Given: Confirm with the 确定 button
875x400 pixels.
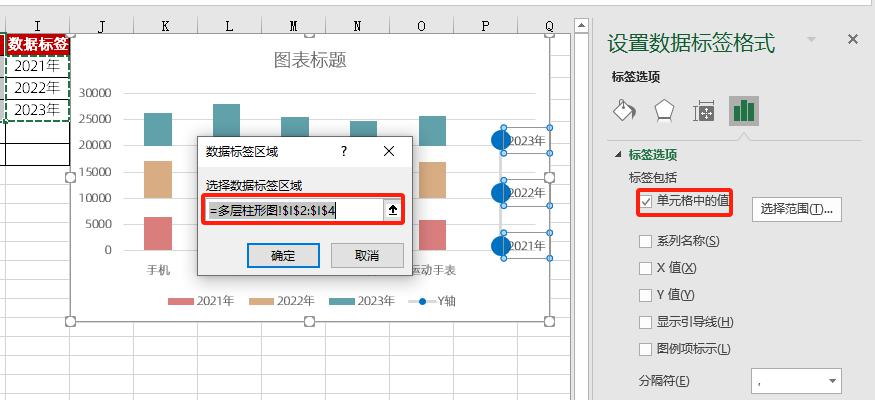Looking at the screenshot, I should [x=283, y=256].
